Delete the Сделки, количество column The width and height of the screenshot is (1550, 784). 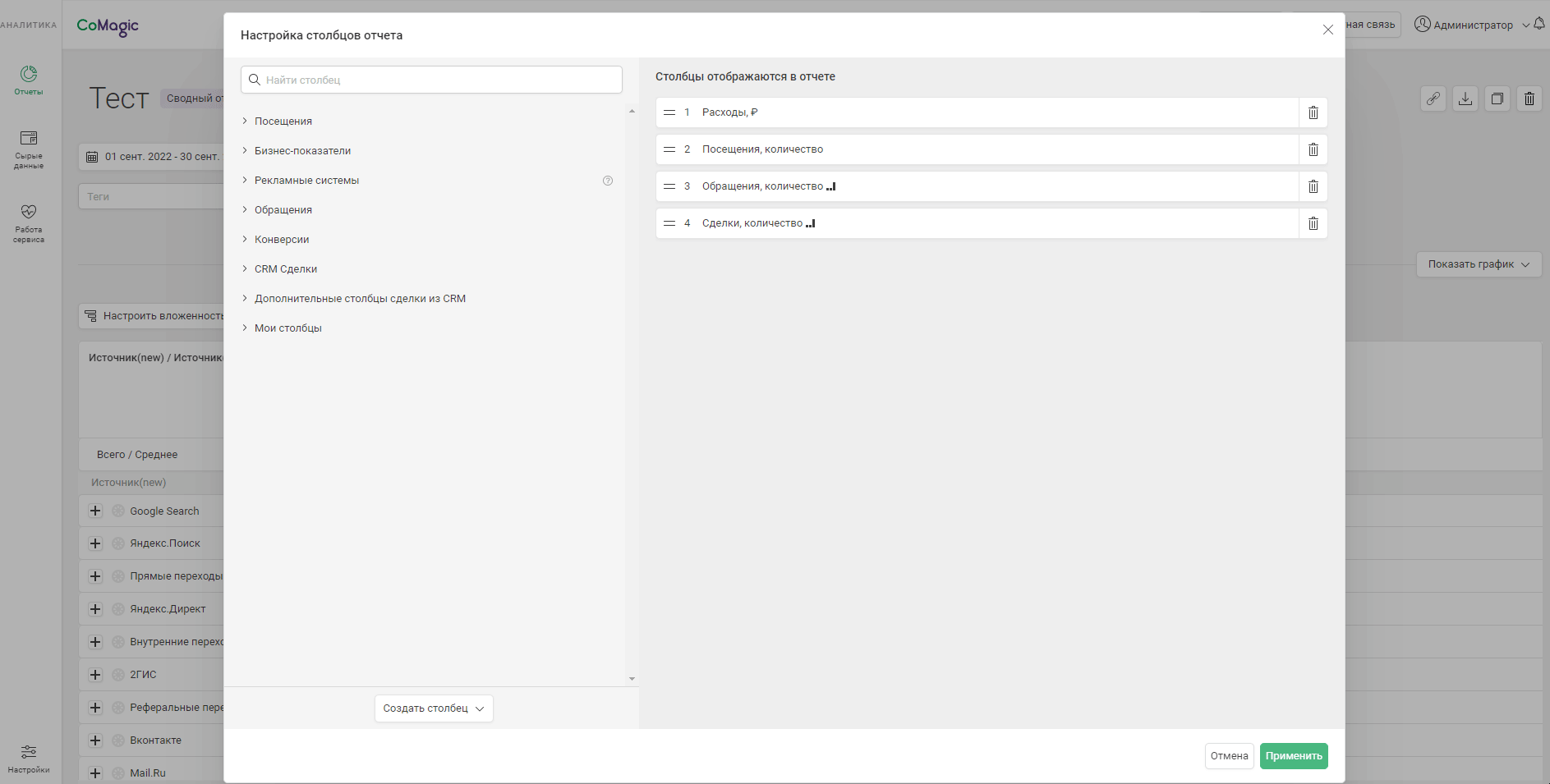point(1313,223)
